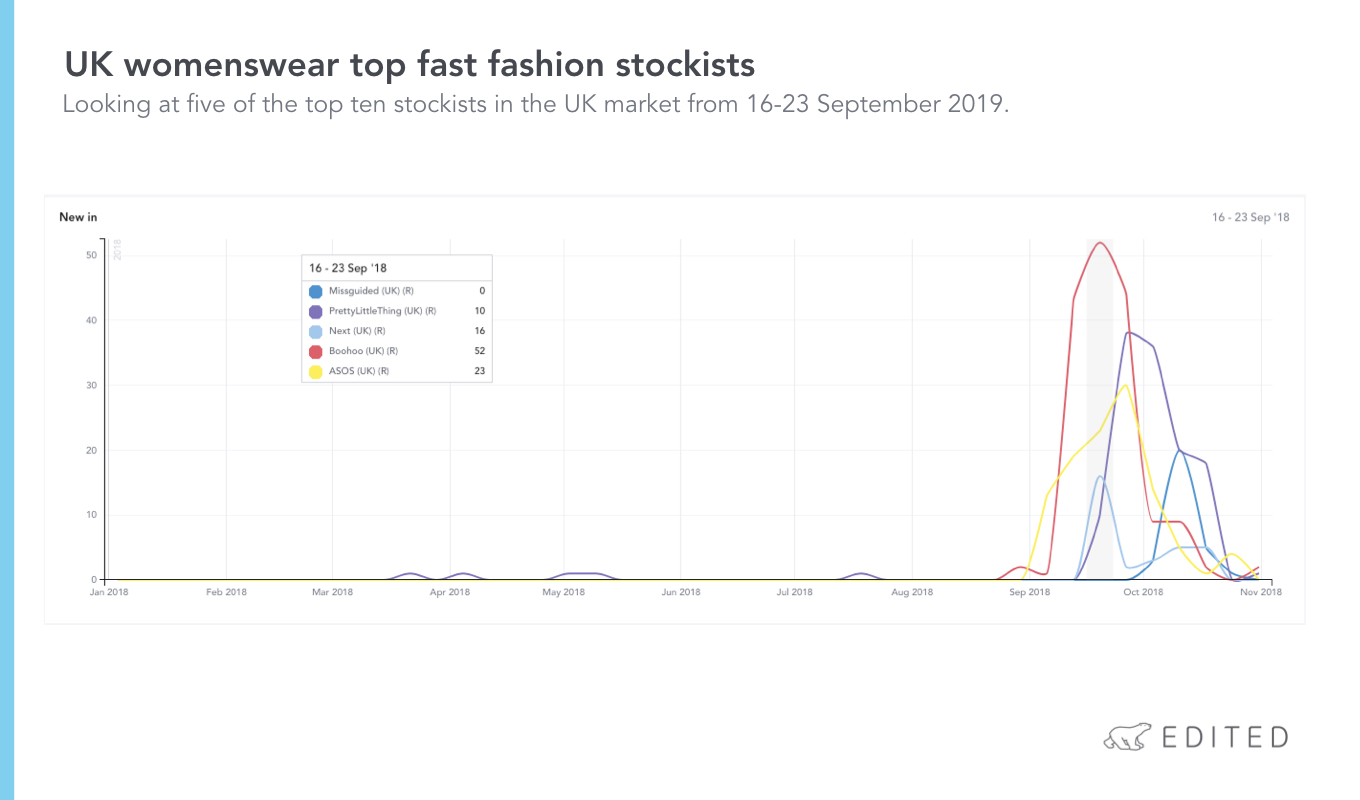Click the PrettyLittleThing purple legend swatch
Screen dimensions: 1360x800
coord(316,311)
